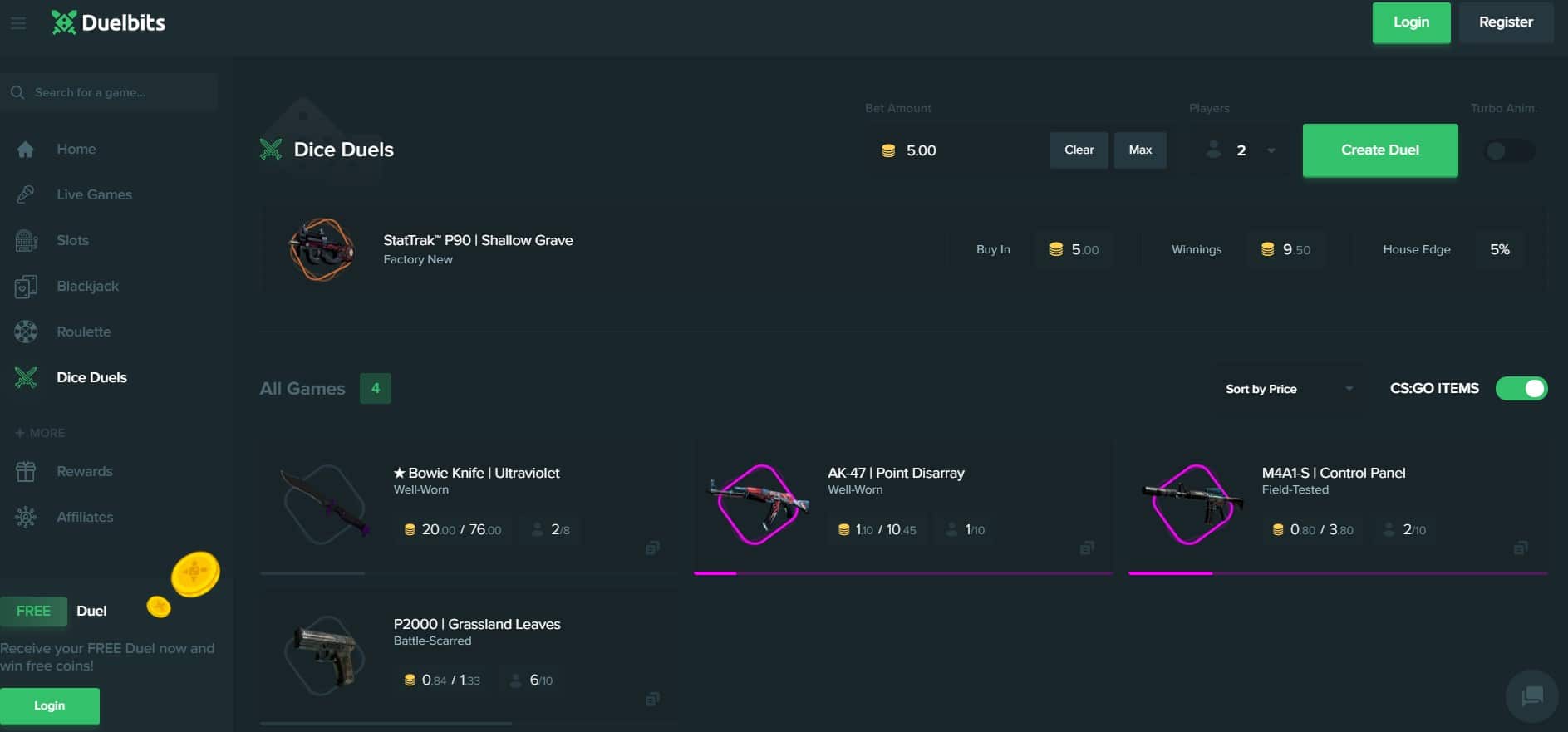Click the M4A1-S Control Panel image

(x=1193, y=504)
